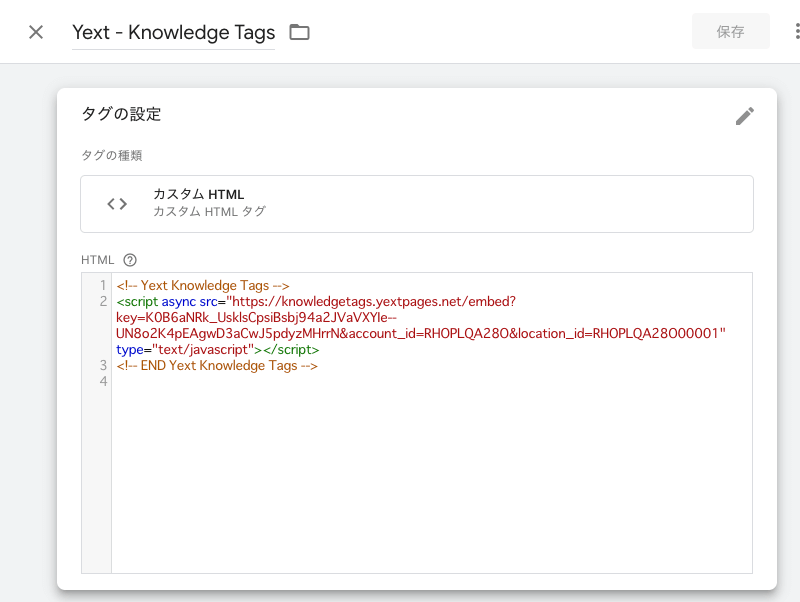Open the folder icon beside tag name
Viewport: 800px width, 602px height.
point(299,32)
